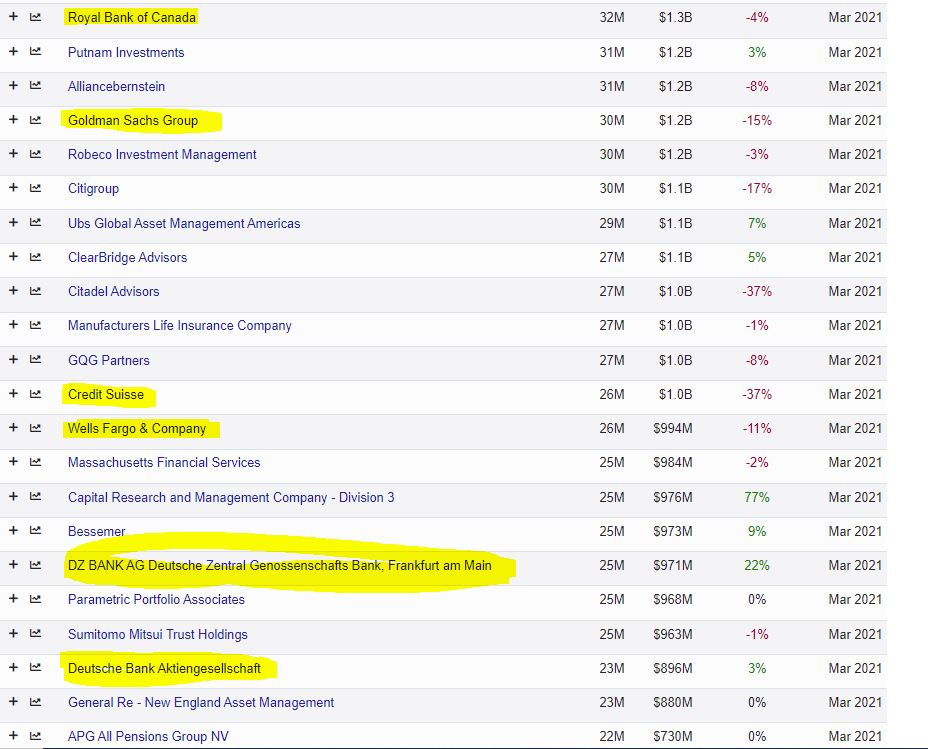928x749 pixels.
Task: Open the Citigroup link
Action: point(94,189)
